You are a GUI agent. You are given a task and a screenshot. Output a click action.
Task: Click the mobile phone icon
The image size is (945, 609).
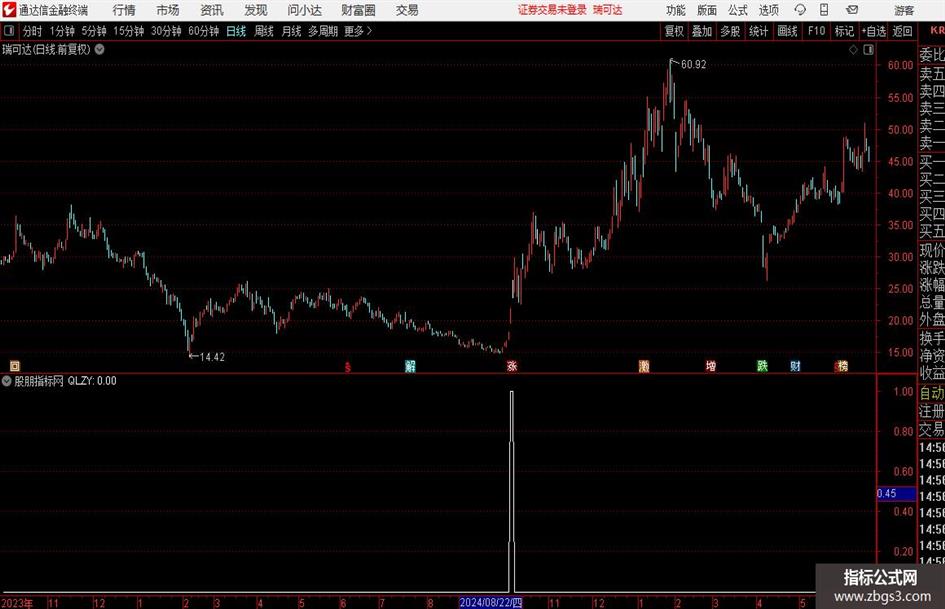(824, 10)
